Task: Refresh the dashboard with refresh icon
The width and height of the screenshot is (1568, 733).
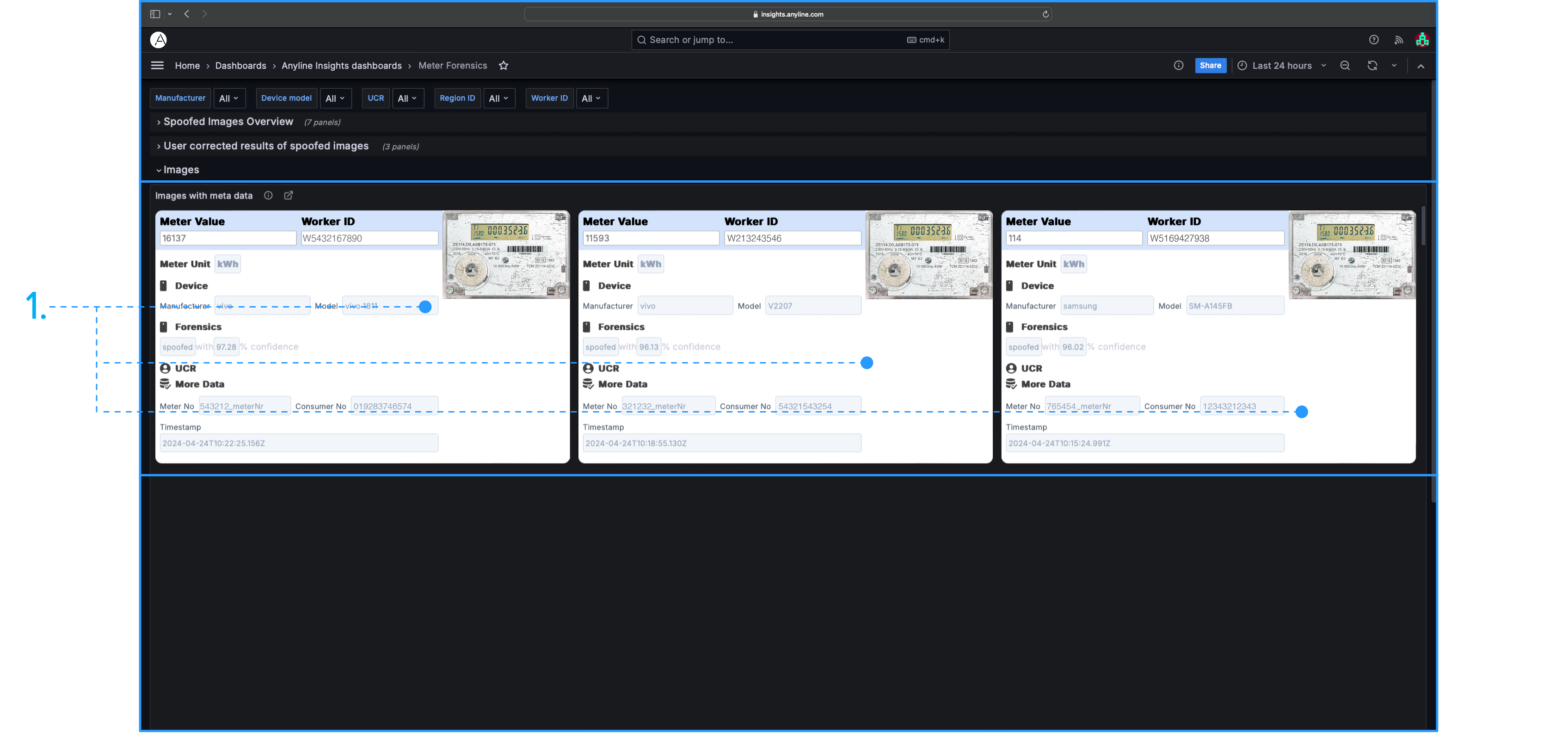Action: (x=1372, y=66)
